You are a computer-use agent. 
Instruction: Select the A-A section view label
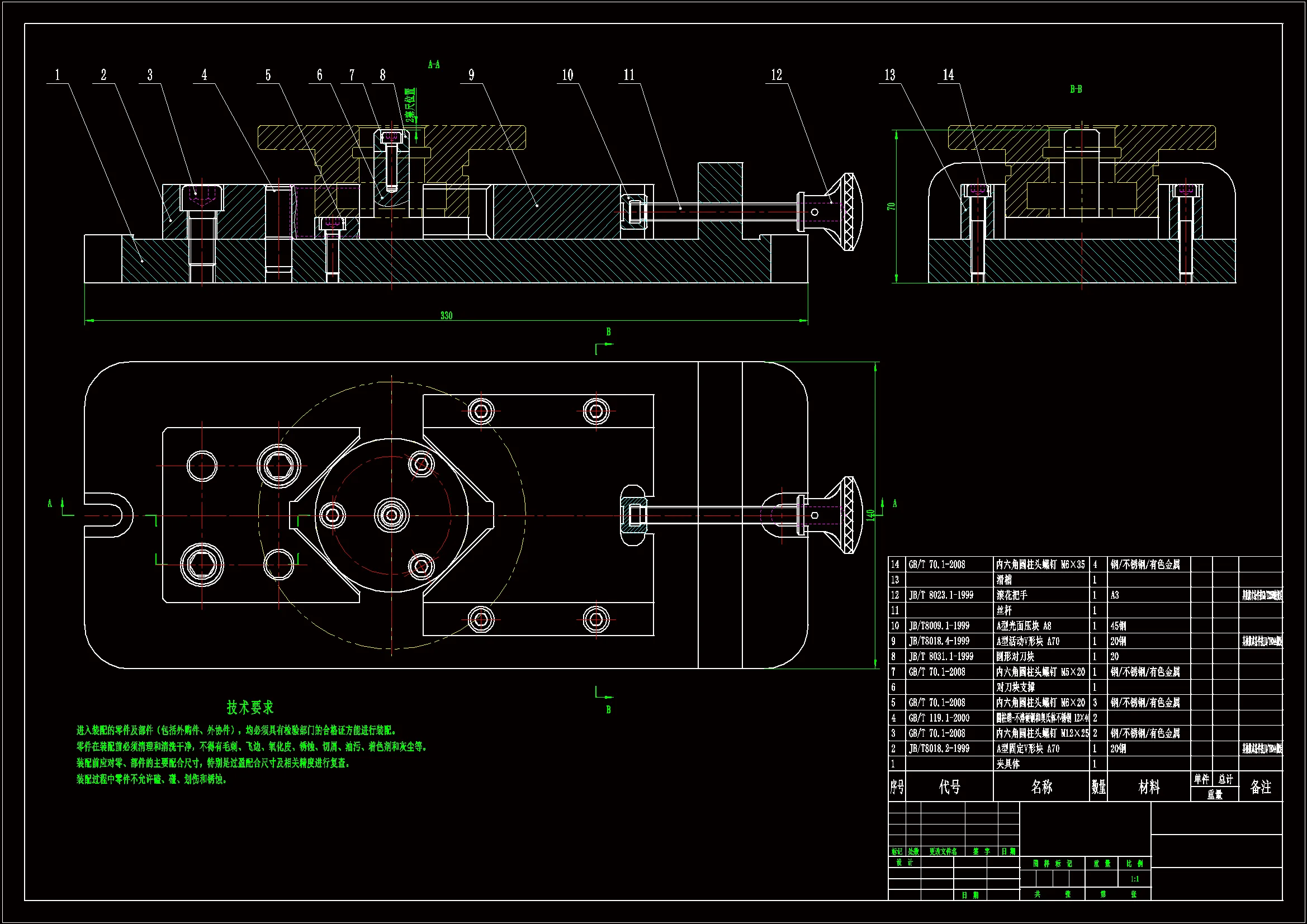[434, 65]
